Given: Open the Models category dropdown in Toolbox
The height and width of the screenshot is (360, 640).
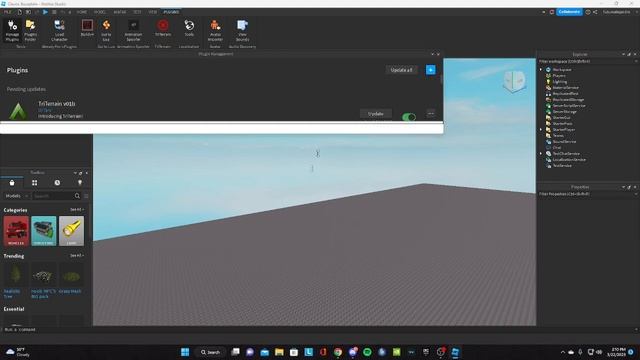Looking at the screenshot, I should (17, 196).
